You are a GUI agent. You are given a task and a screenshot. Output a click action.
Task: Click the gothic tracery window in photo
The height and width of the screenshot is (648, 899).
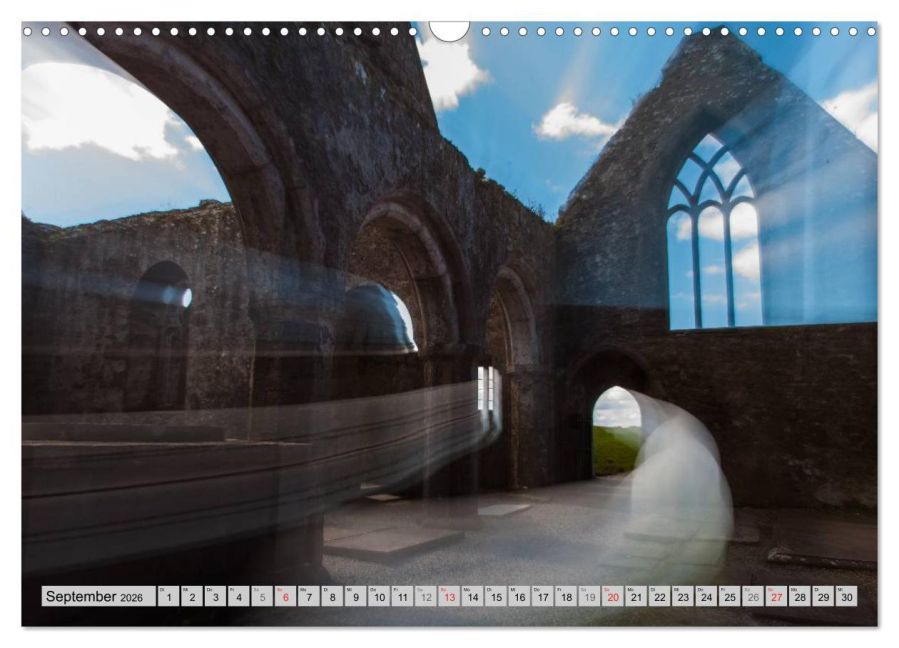(714, 240)
